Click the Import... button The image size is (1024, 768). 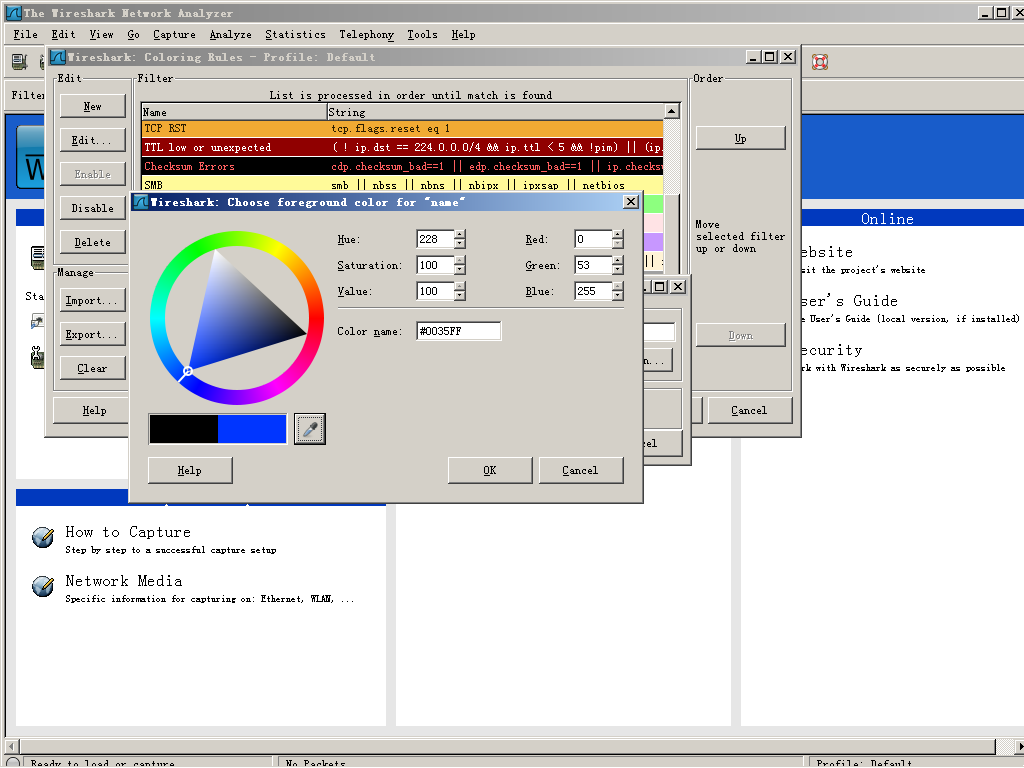[93, 300]
